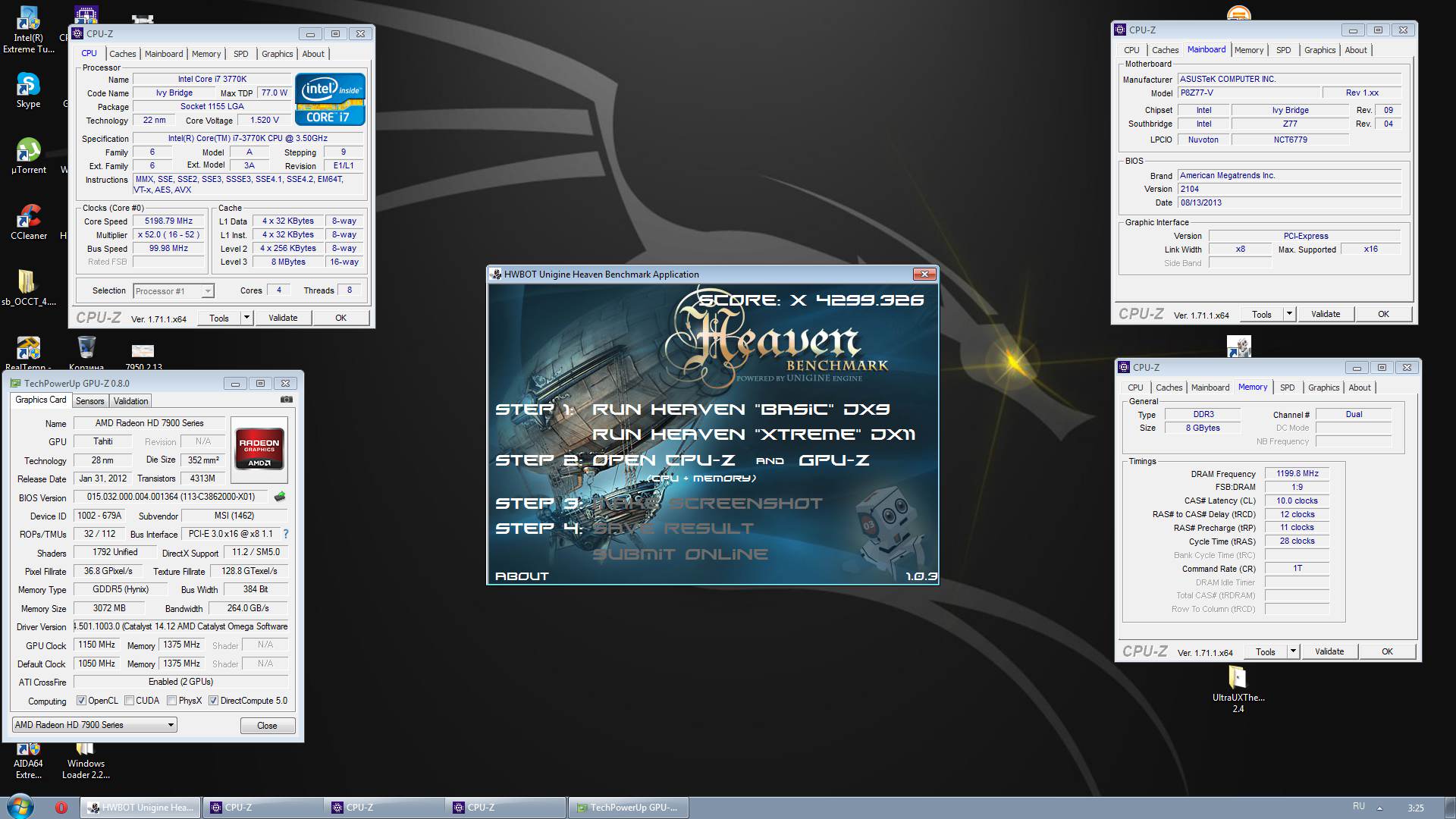This screenshot has height=819, width=1456.
Task: Select Graphics tab in the Memory CPU-Z window
Action: pos(1323,388)
